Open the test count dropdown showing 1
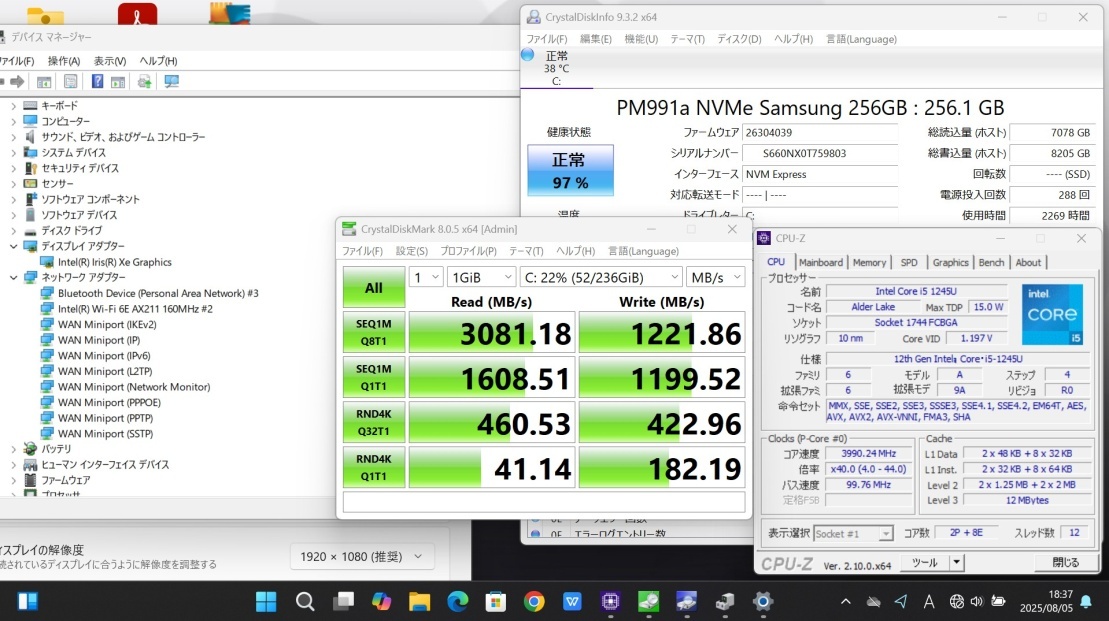 coord(426,277)
